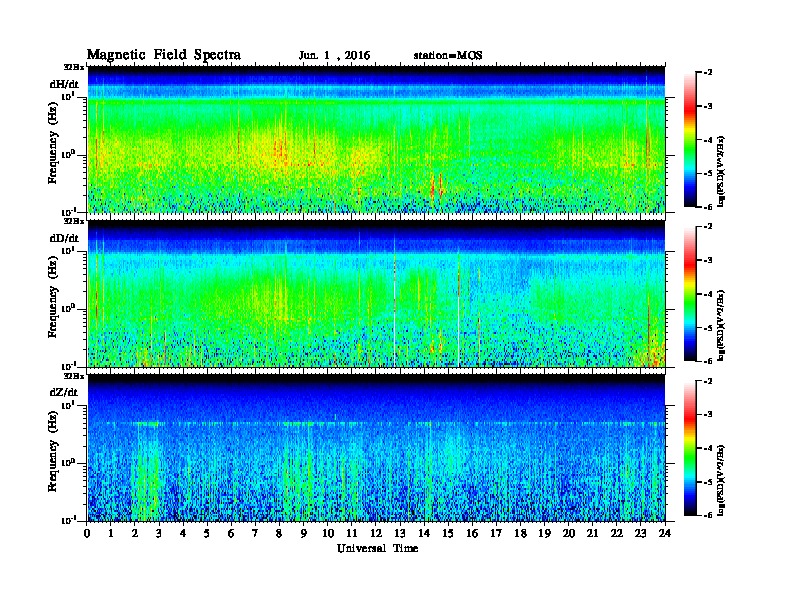Click hour tick label "6" on time axis
This screenshot has width=792, height=612.
click(x=231, y=533)
